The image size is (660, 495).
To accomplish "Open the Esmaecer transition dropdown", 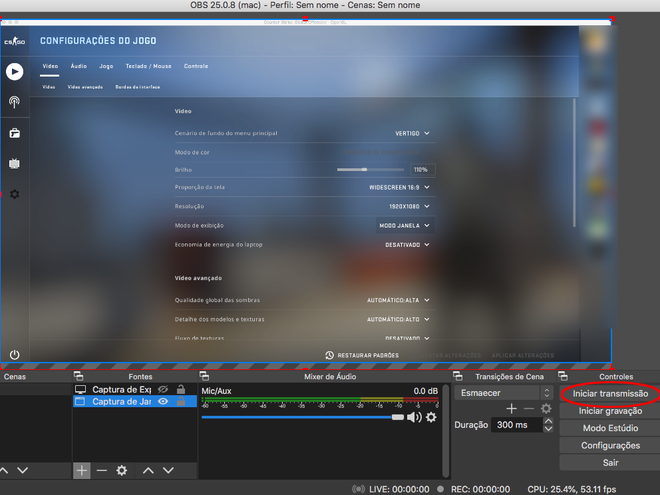I will click(503, 393).
